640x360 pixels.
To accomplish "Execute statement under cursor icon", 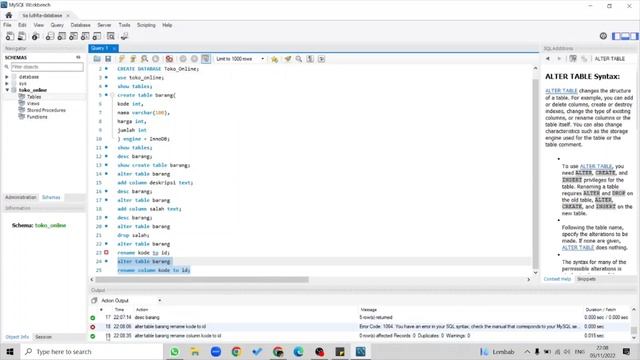I will coord(133,59).
